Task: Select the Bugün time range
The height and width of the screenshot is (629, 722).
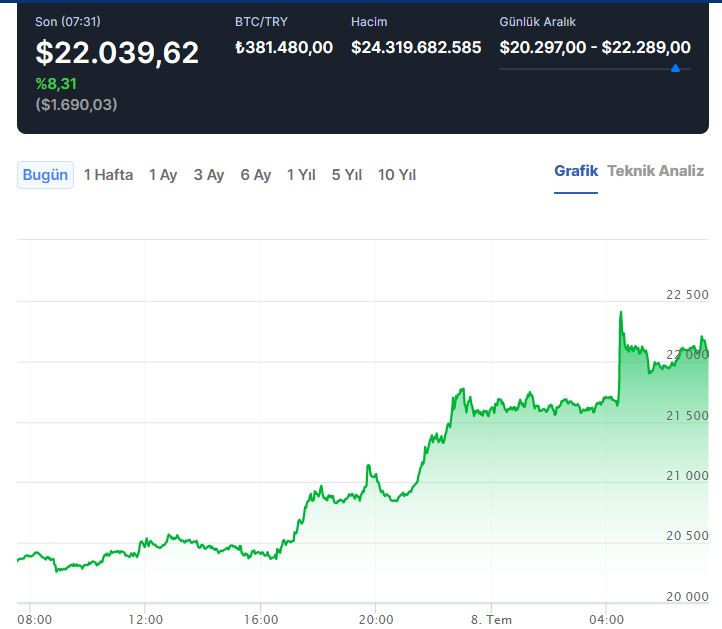Action: 45,175
